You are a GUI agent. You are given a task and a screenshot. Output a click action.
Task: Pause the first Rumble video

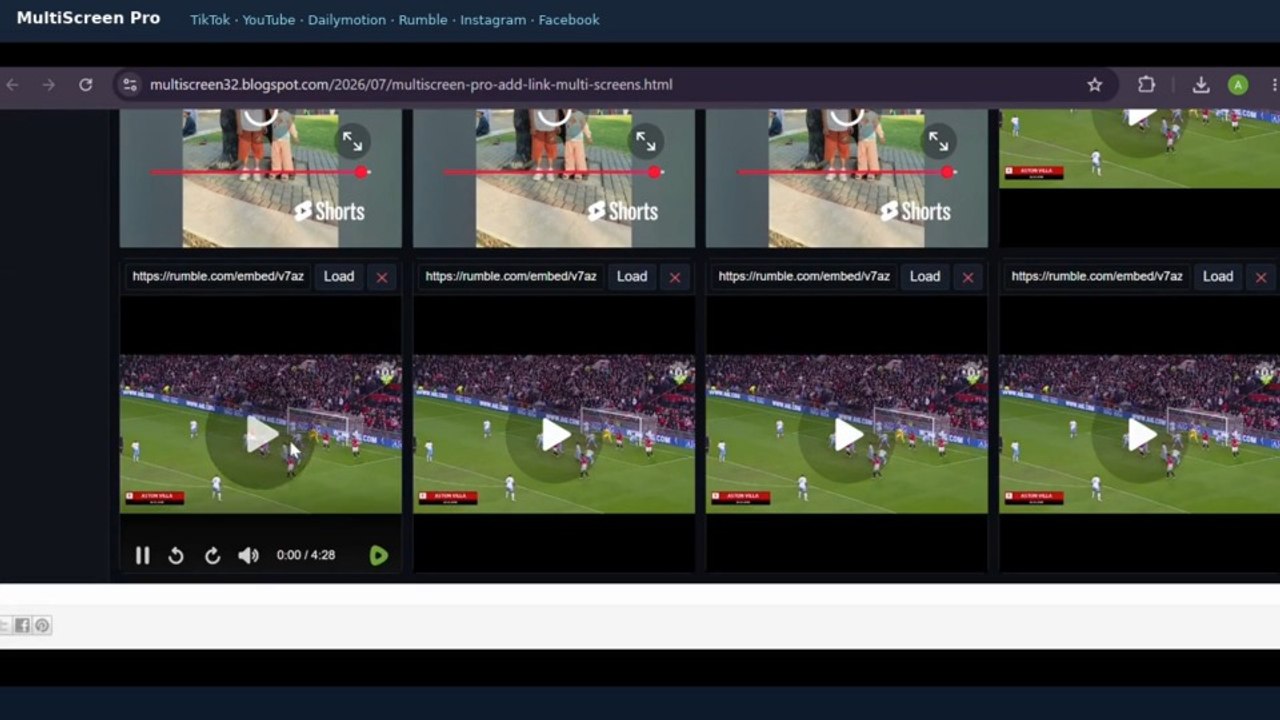[x=142, y=555]
